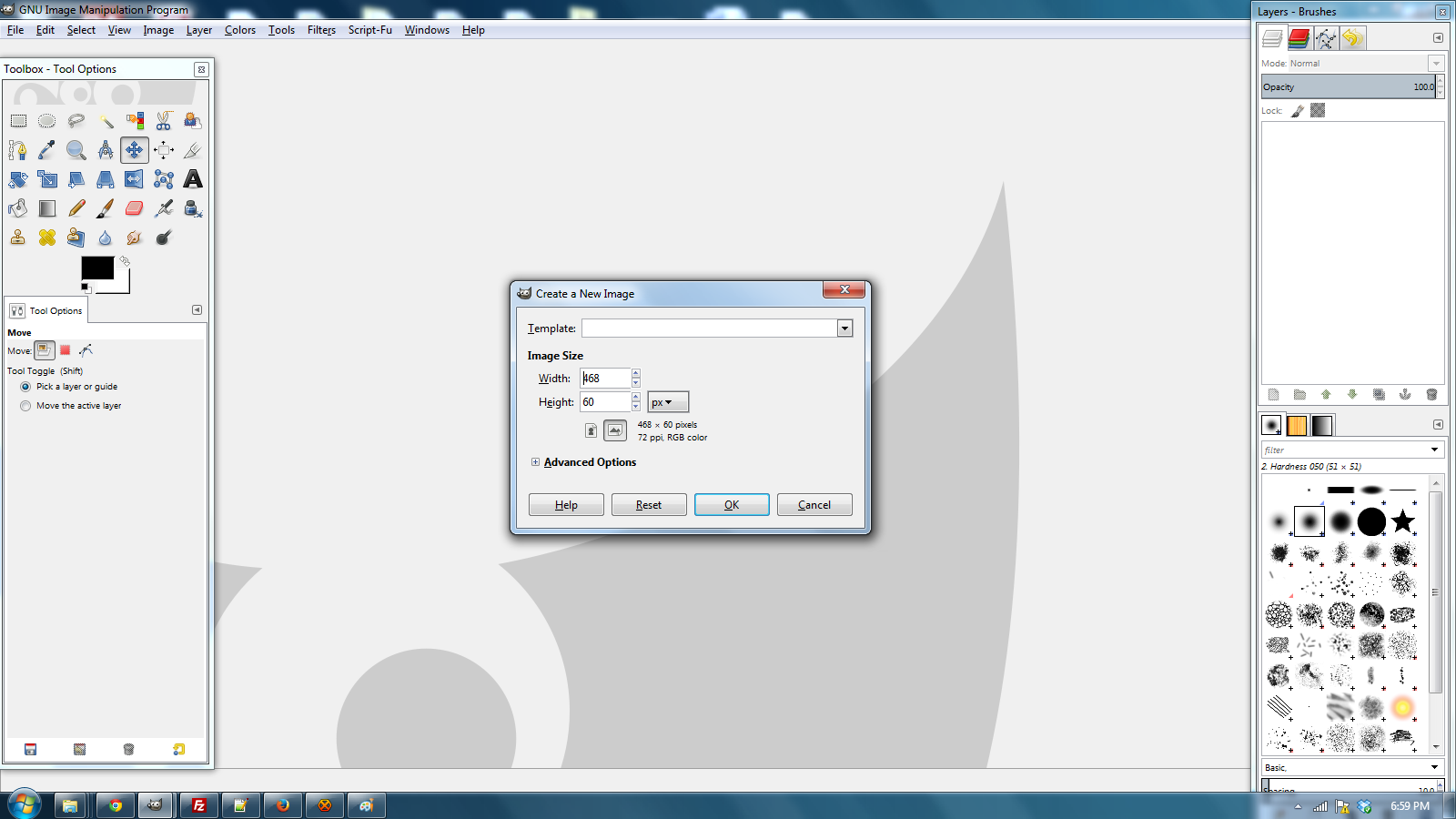Viewport: 1456px width, 819px height.
Task: Click the white background color swatch
Action: tap(122, 284)
